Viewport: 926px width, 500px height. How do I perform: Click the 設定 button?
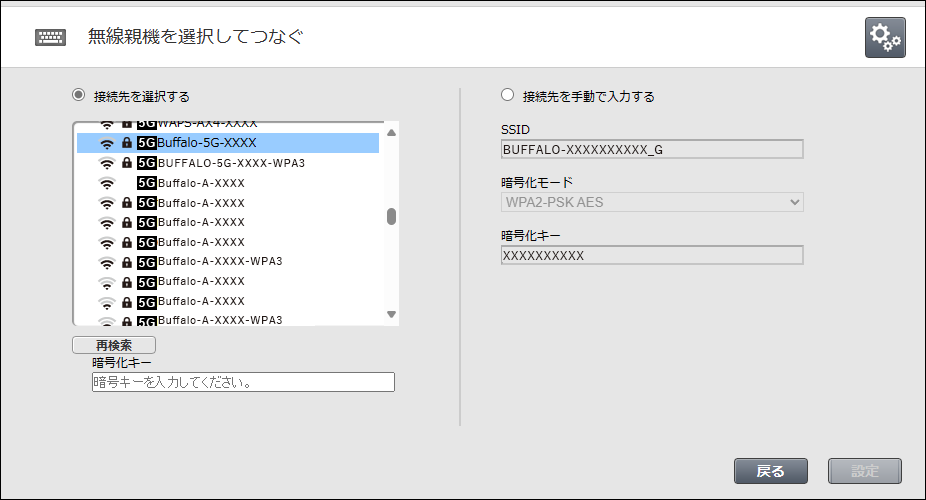click(x=865, y=471)
